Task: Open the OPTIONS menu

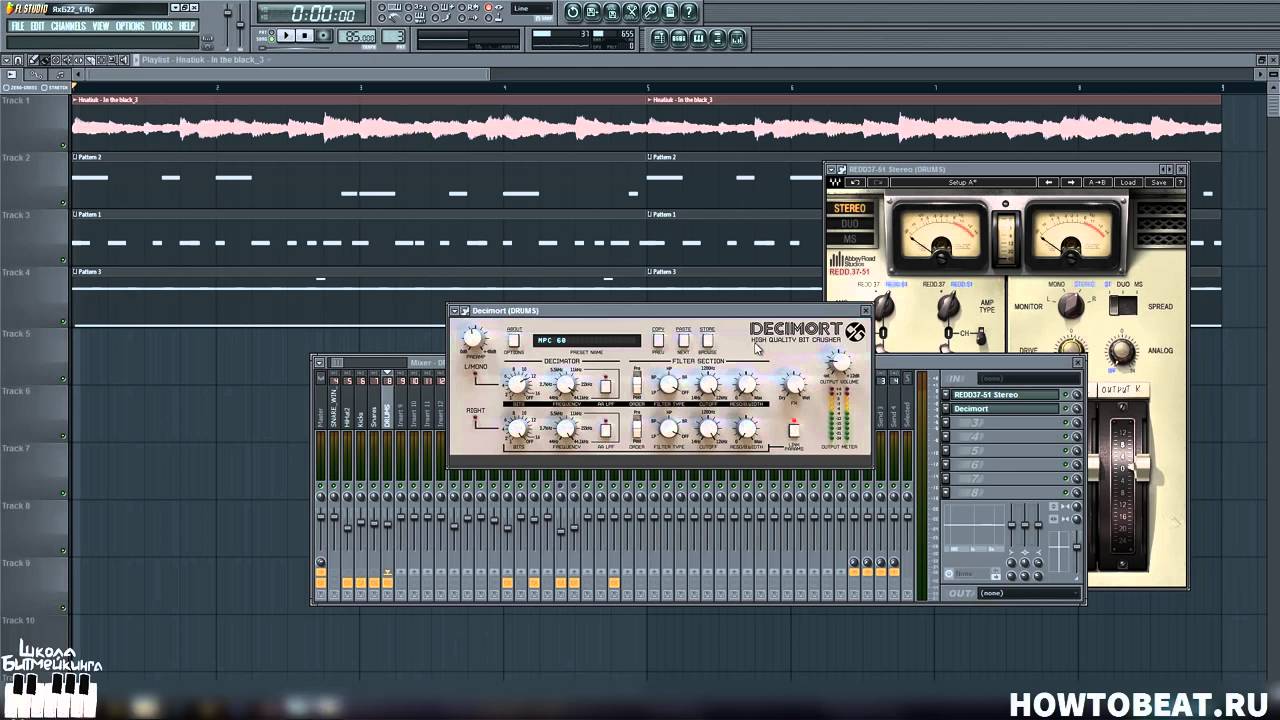Action: [x=130, y=26]
